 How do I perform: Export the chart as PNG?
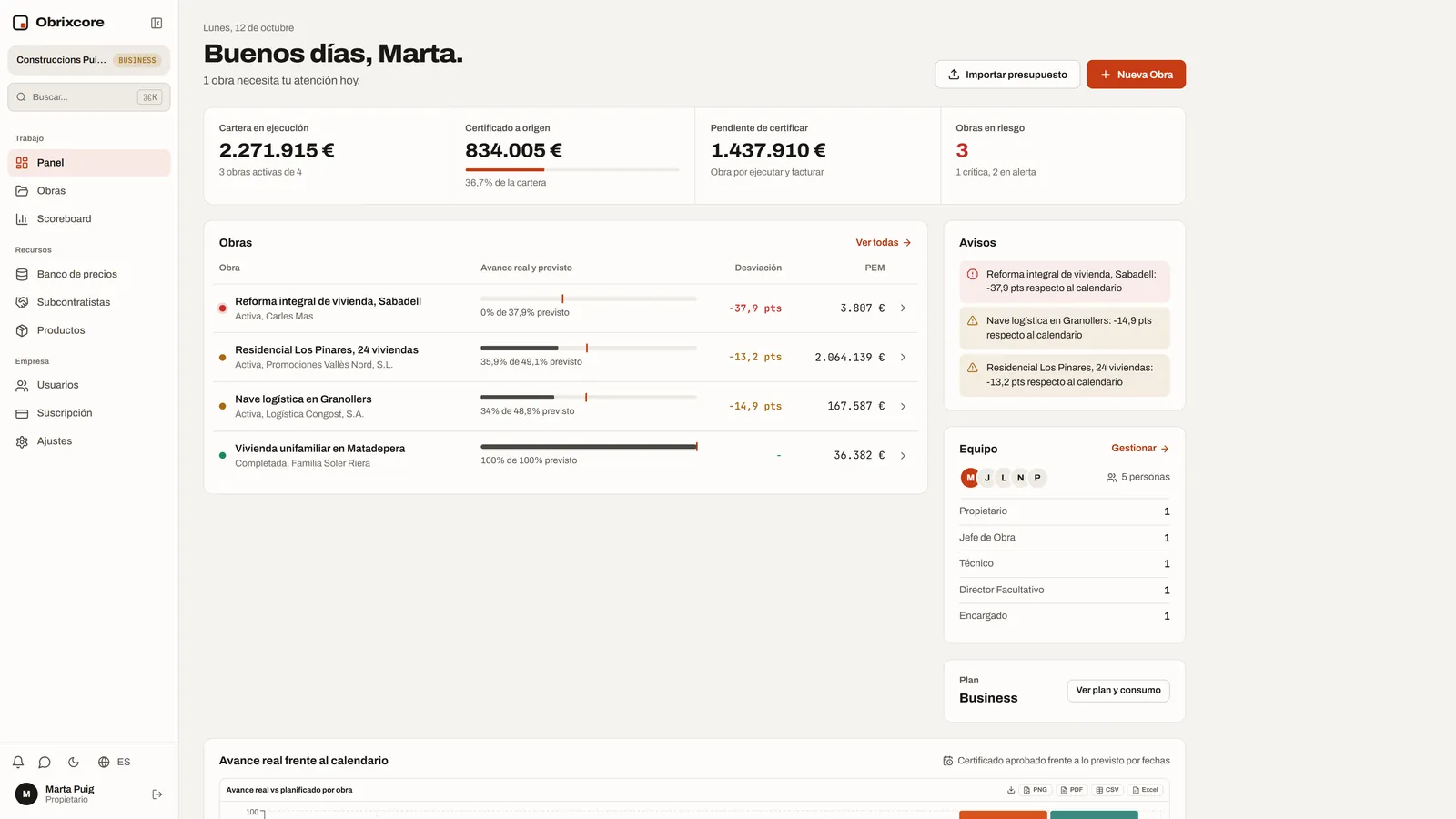point(1036,790)
